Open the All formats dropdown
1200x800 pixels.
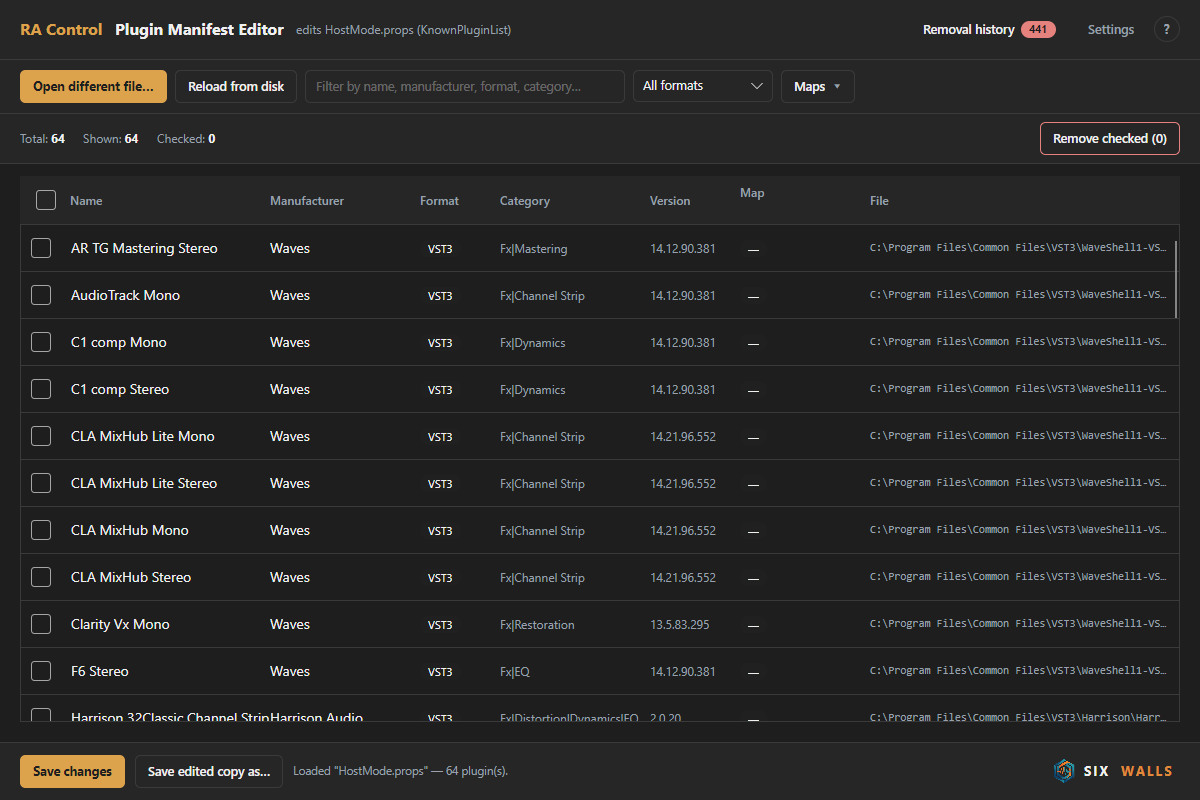point(703,86)
